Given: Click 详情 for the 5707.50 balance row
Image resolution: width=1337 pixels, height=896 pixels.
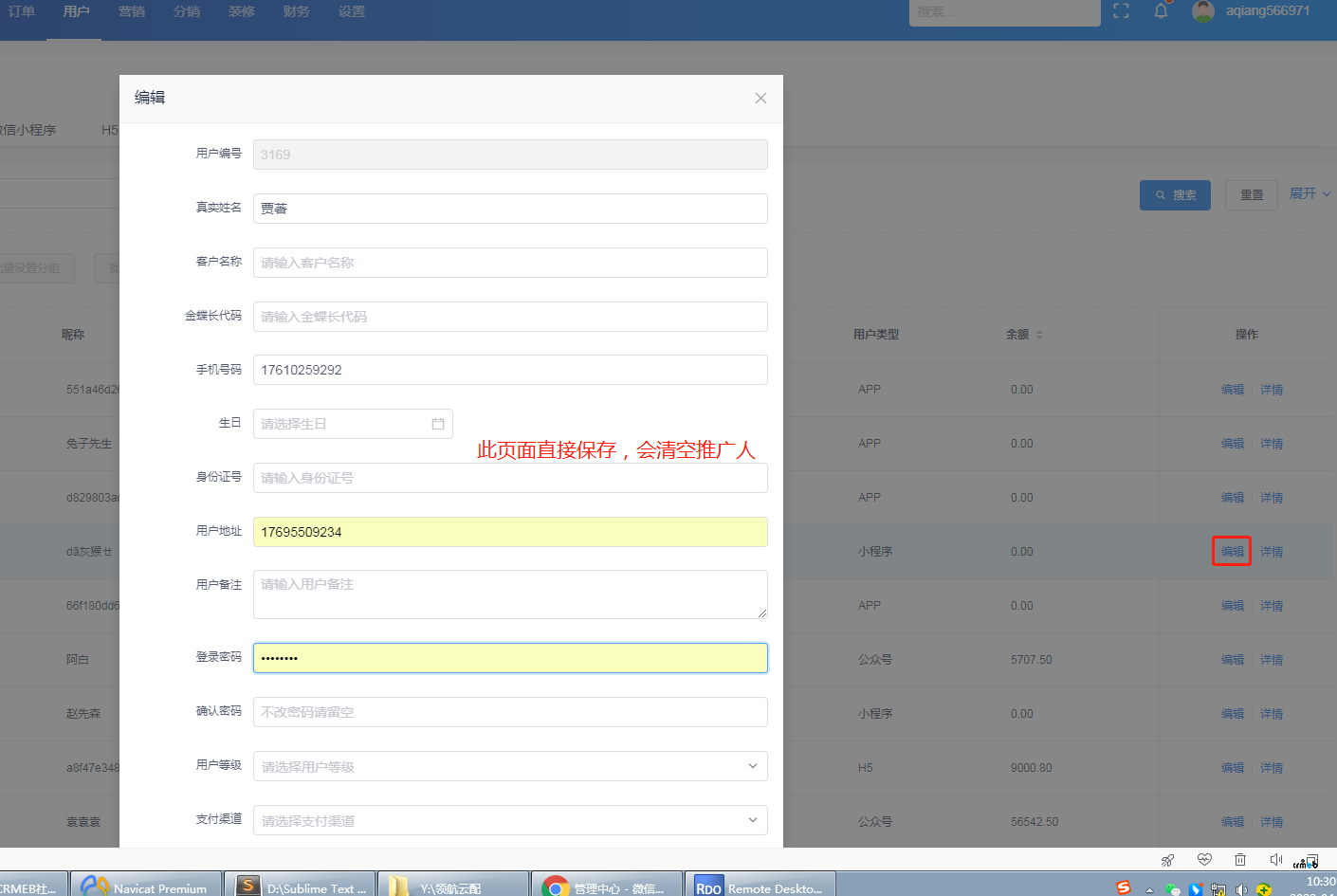Looking at the screenshot, I should tap(1272, 660).
